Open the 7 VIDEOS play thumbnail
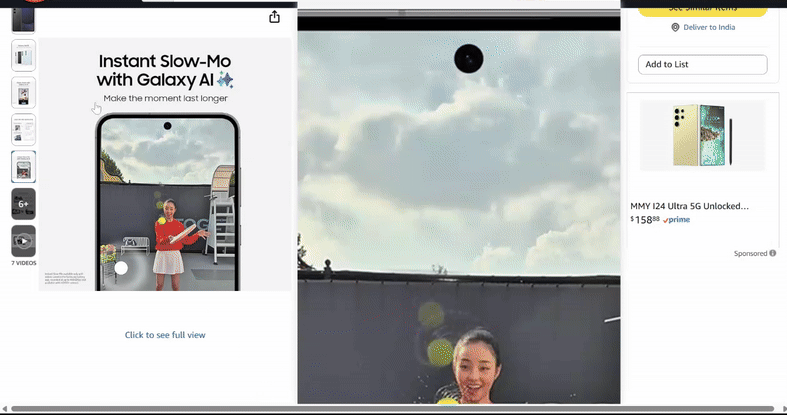 coord(23,241)
